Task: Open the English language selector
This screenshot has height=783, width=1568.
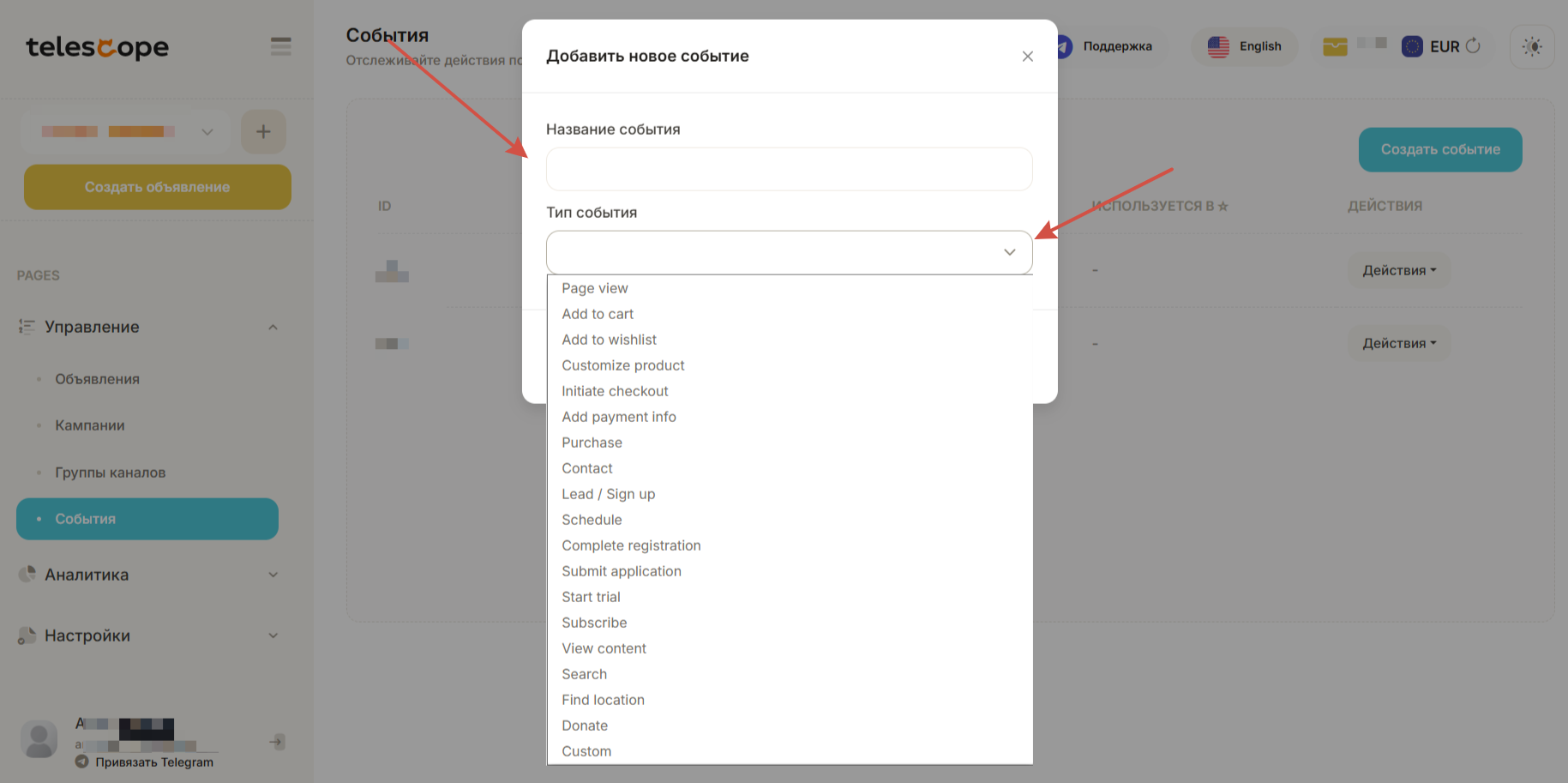Action: click(1245, 46)
